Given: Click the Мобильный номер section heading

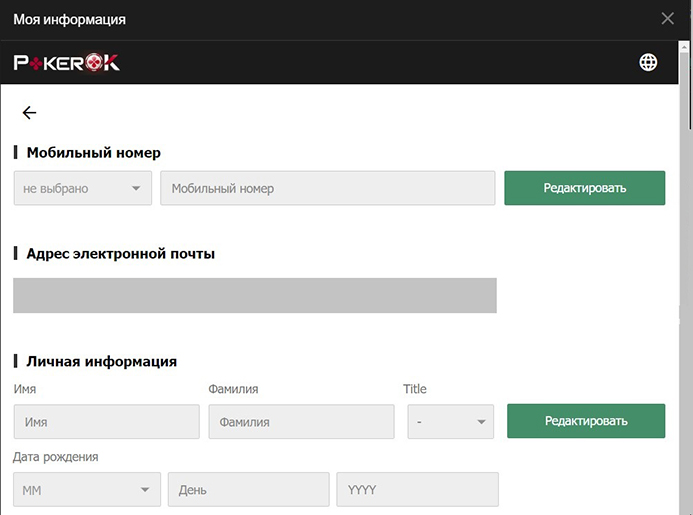Looking at the screenshot, I should [x=93, y=153].
